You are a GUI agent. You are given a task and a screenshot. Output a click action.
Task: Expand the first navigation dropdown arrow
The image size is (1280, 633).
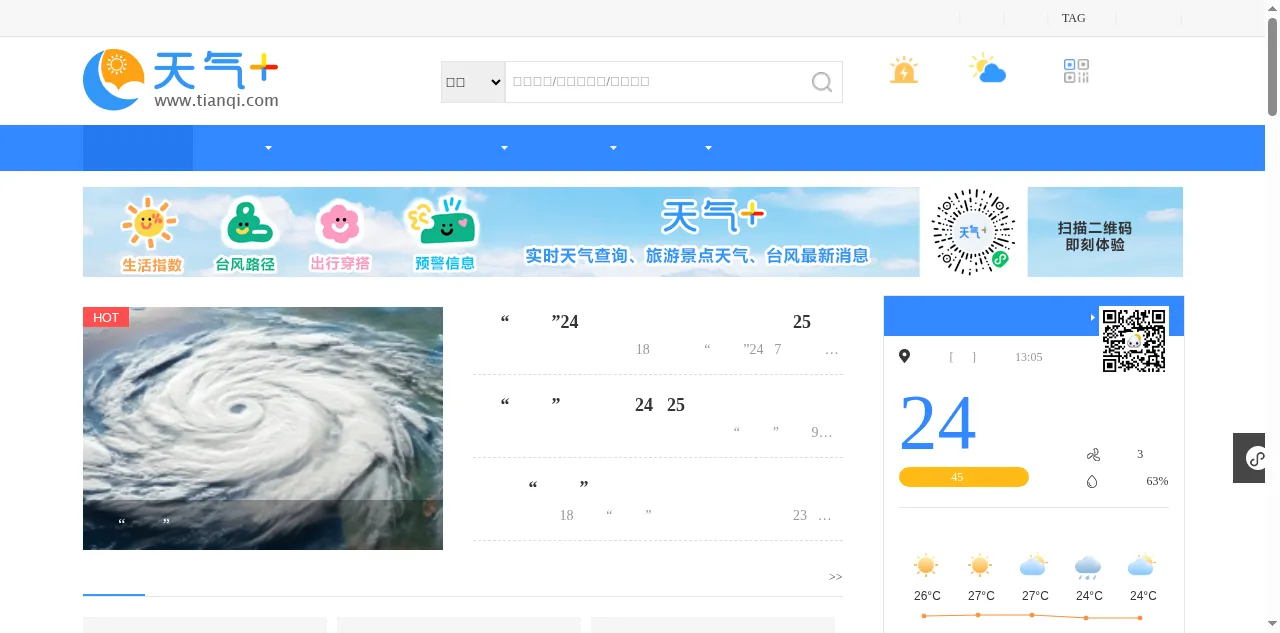click(268, 148)
